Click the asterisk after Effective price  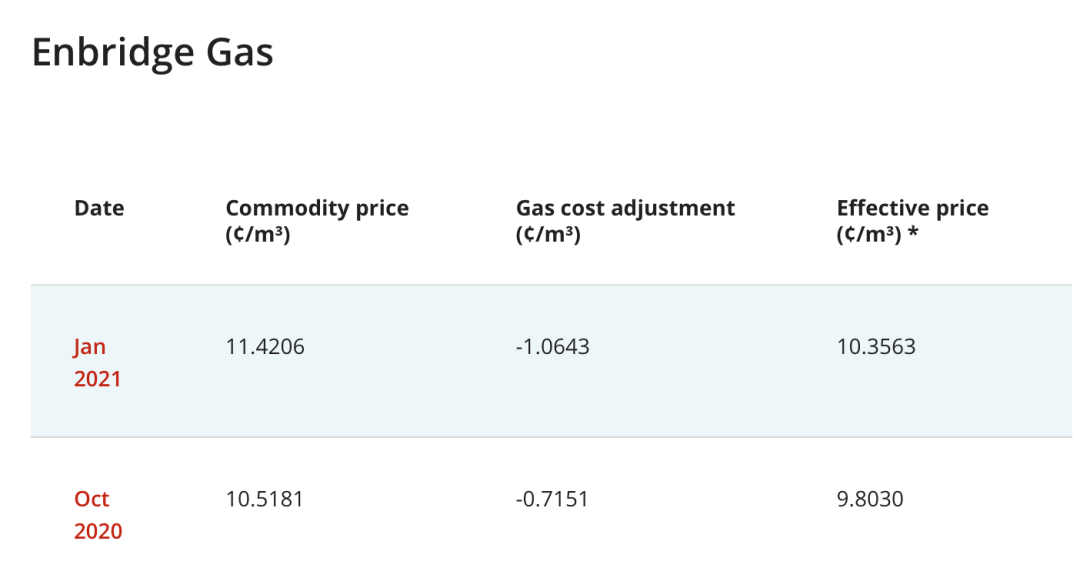[x=913, y=233]
